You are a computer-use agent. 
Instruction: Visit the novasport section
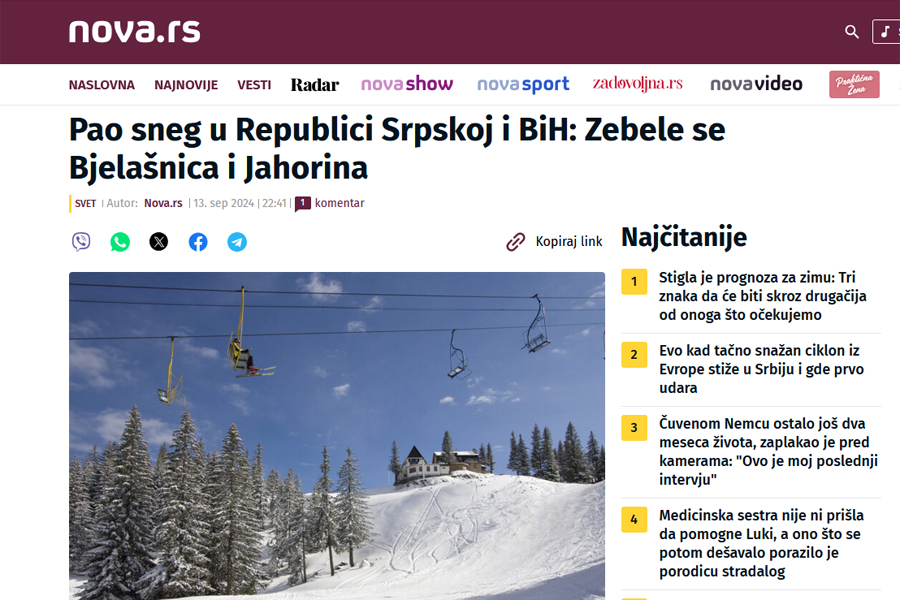(523, 84)
